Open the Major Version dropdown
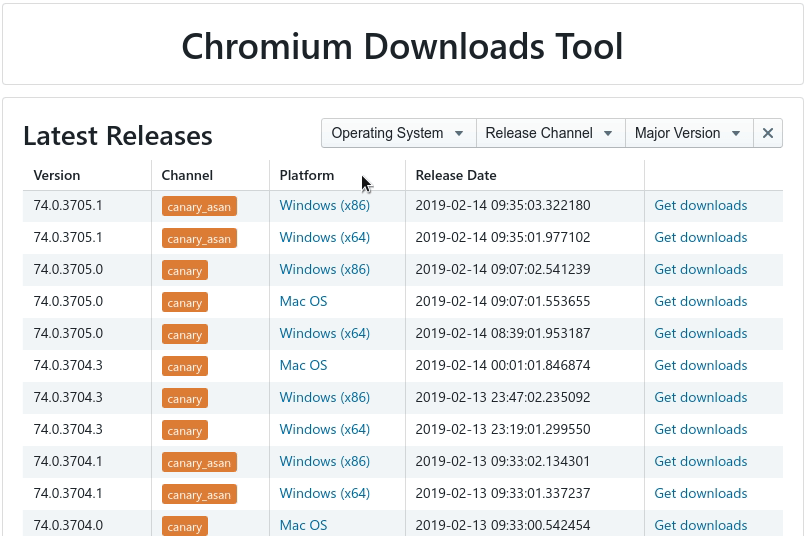The height and width of the screenshot is (536, 810). click(689, 133)
